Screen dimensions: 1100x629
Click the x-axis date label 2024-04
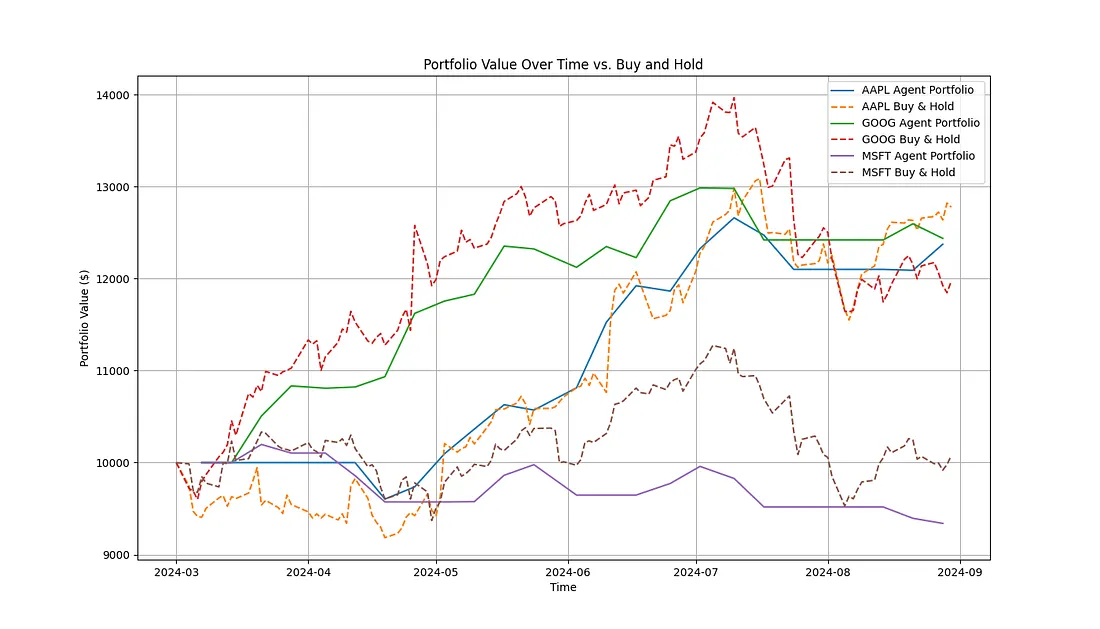point(308,572)
